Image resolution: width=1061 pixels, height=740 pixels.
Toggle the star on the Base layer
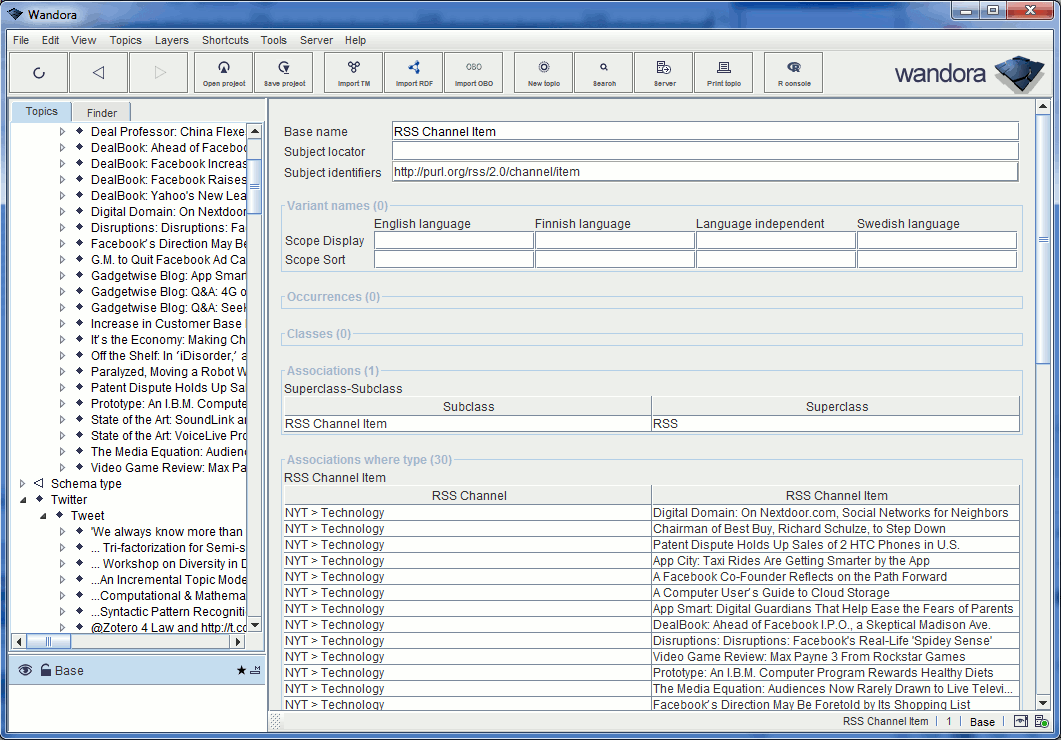(x=241, y=670)
